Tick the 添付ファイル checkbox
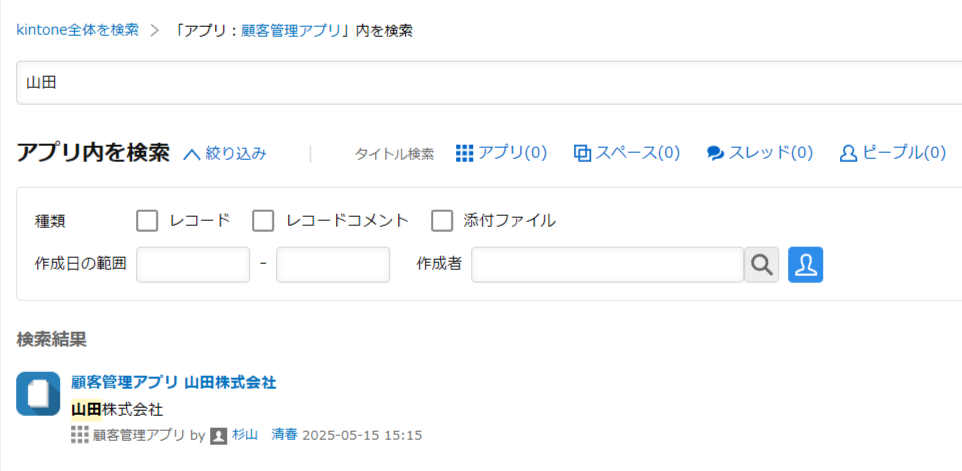Viewport: 962px width, 471px height. pos(442,221)
